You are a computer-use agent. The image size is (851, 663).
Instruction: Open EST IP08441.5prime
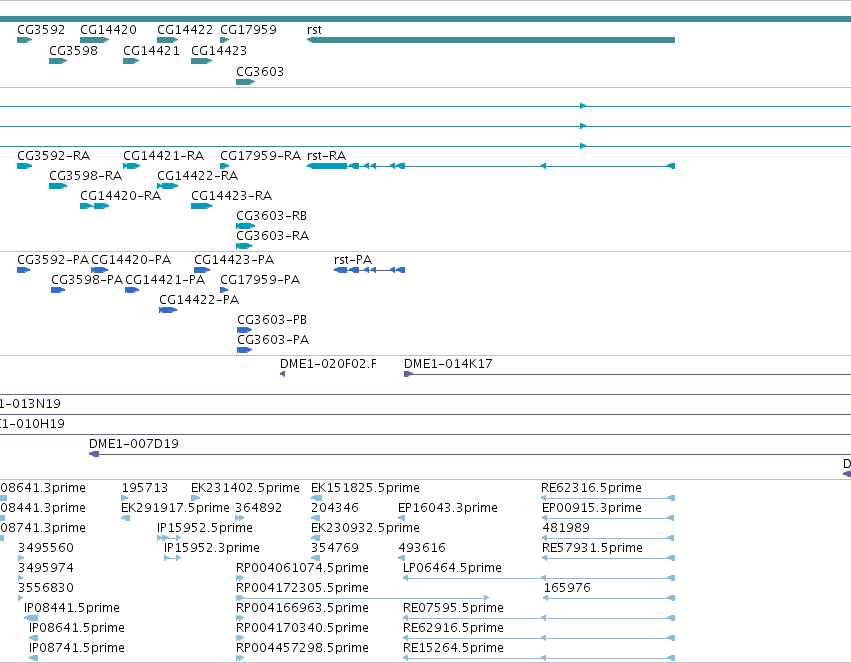(72, 609)
